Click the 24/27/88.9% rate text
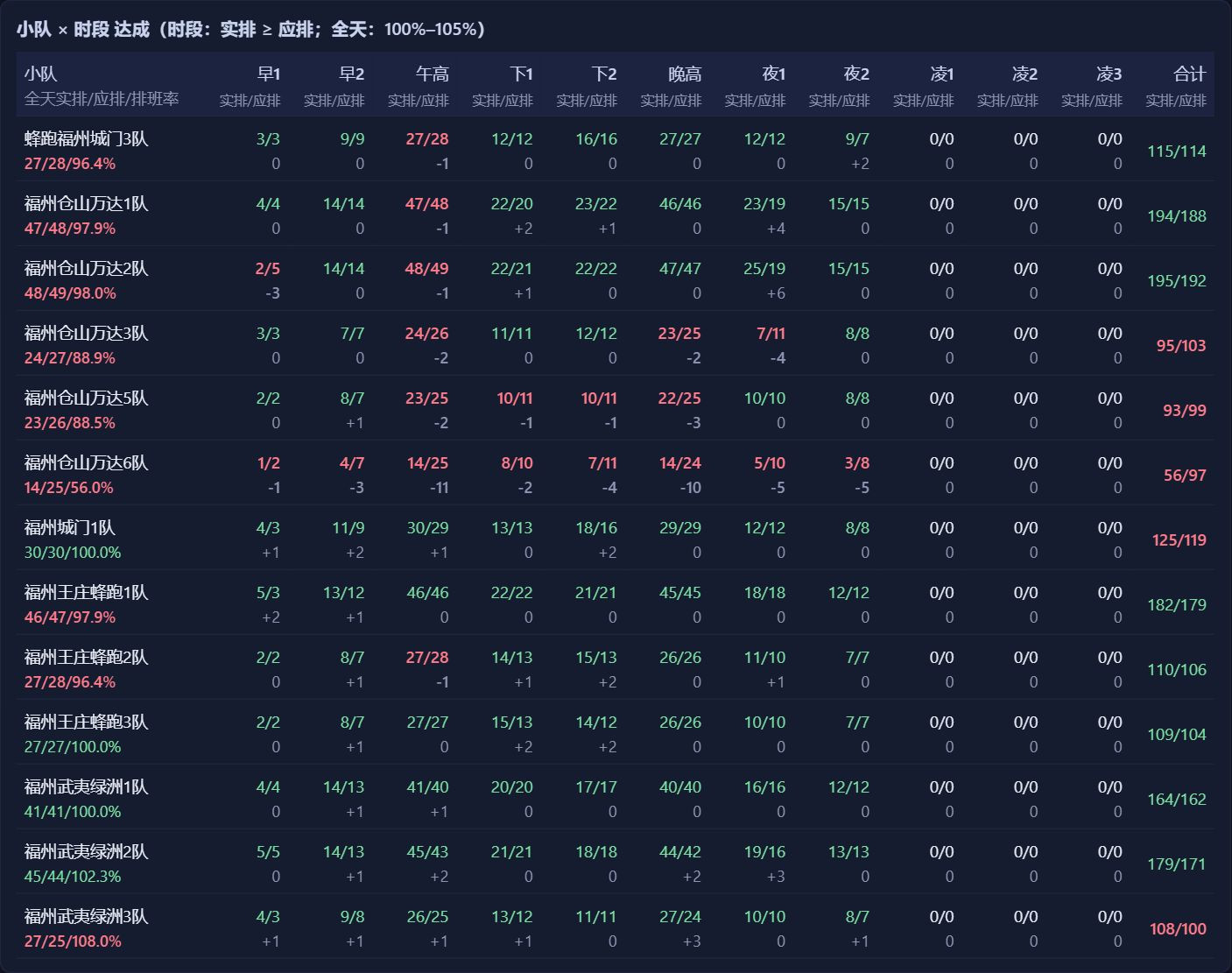The width and height of the screenshot is (1232, 973). coord(70,358)
